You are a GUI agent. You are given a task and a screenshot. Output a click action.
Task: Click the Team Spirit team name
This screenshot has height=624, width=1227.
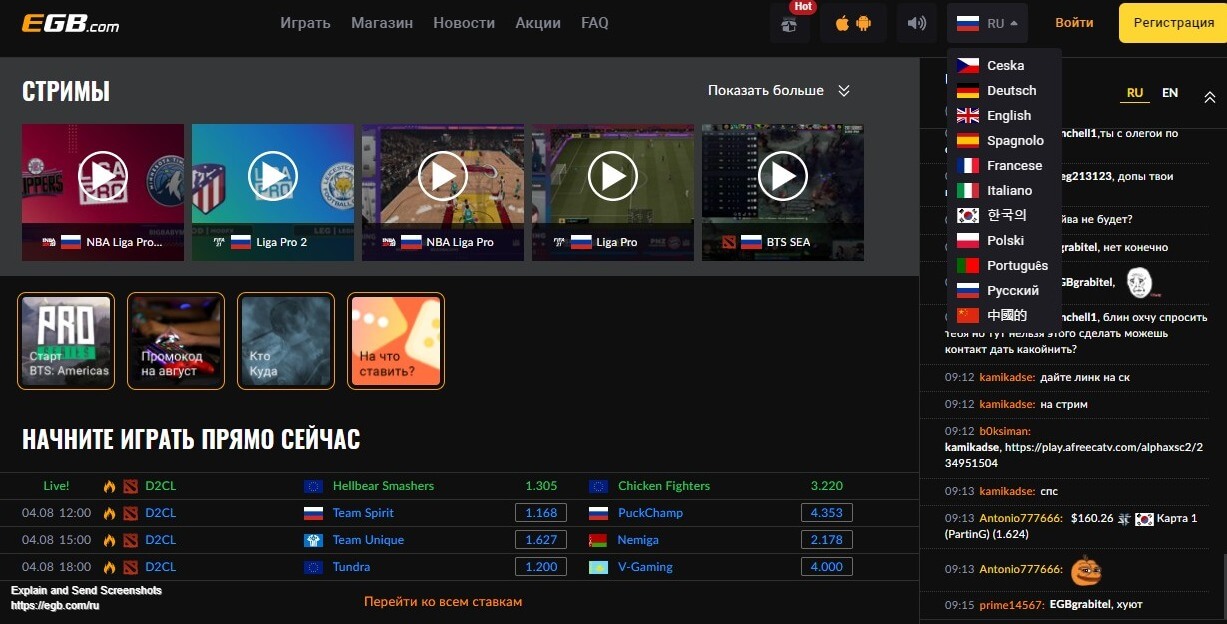coord(363,513)
